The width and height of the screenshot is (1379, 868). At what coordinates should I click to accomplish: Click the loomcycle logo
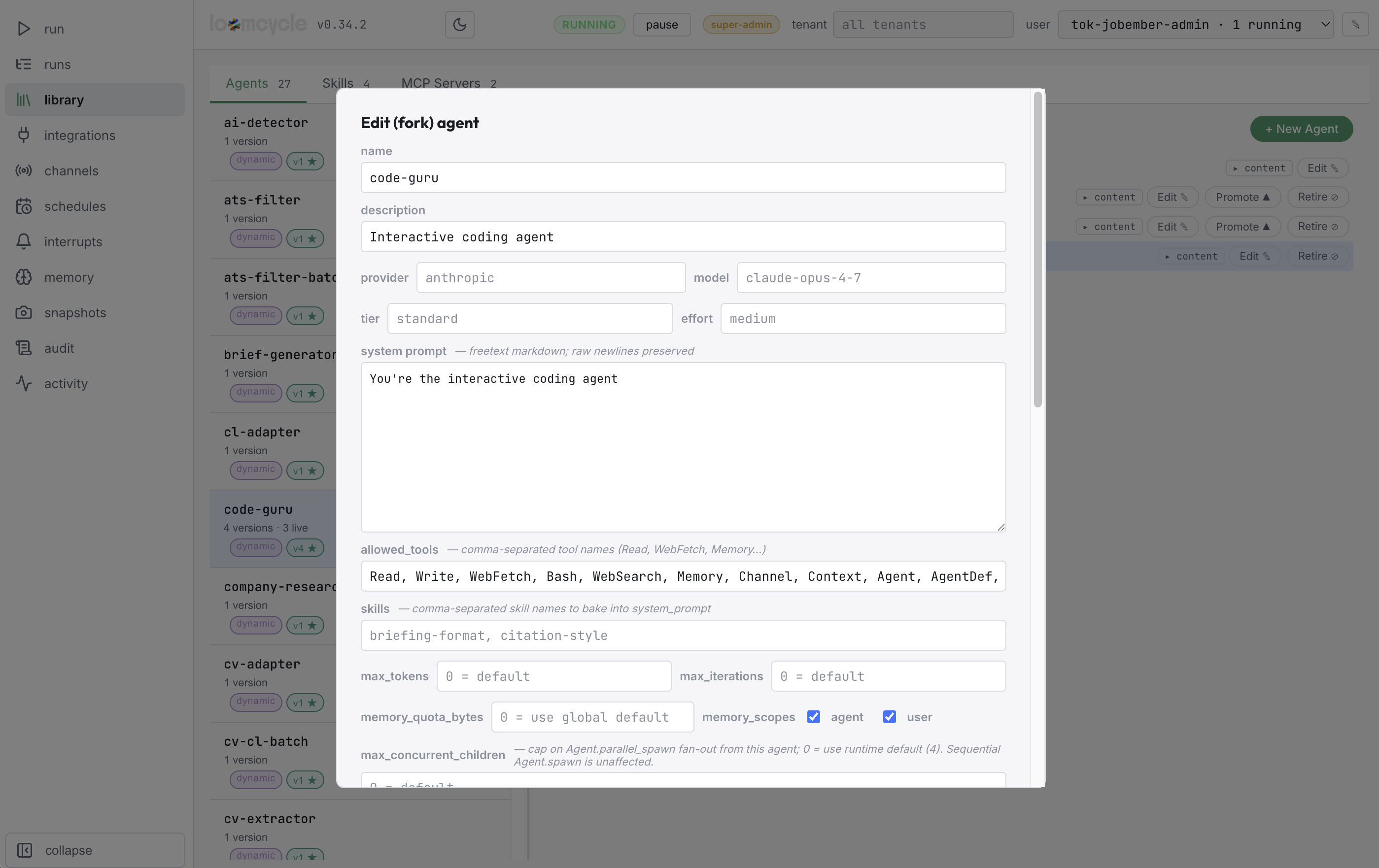click(258, 24)
